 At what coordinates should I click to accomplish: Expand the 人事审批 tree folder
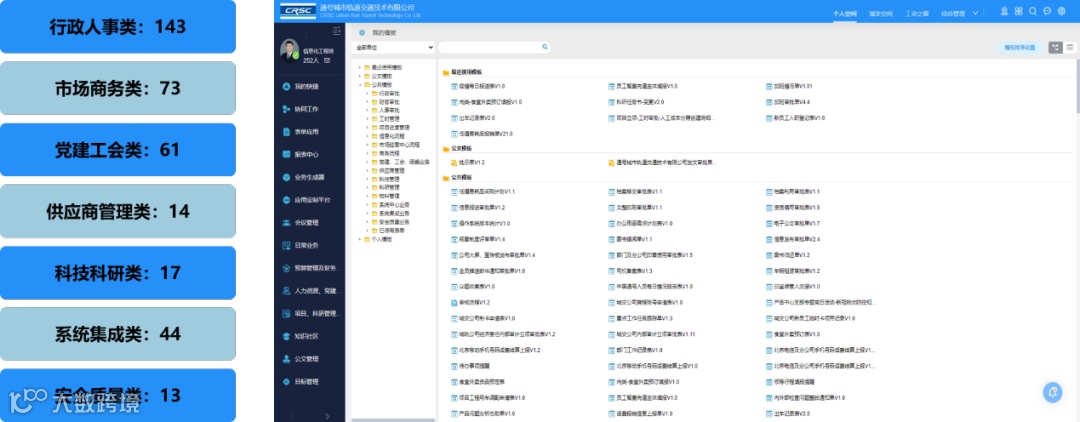click(x=368, y=110)
